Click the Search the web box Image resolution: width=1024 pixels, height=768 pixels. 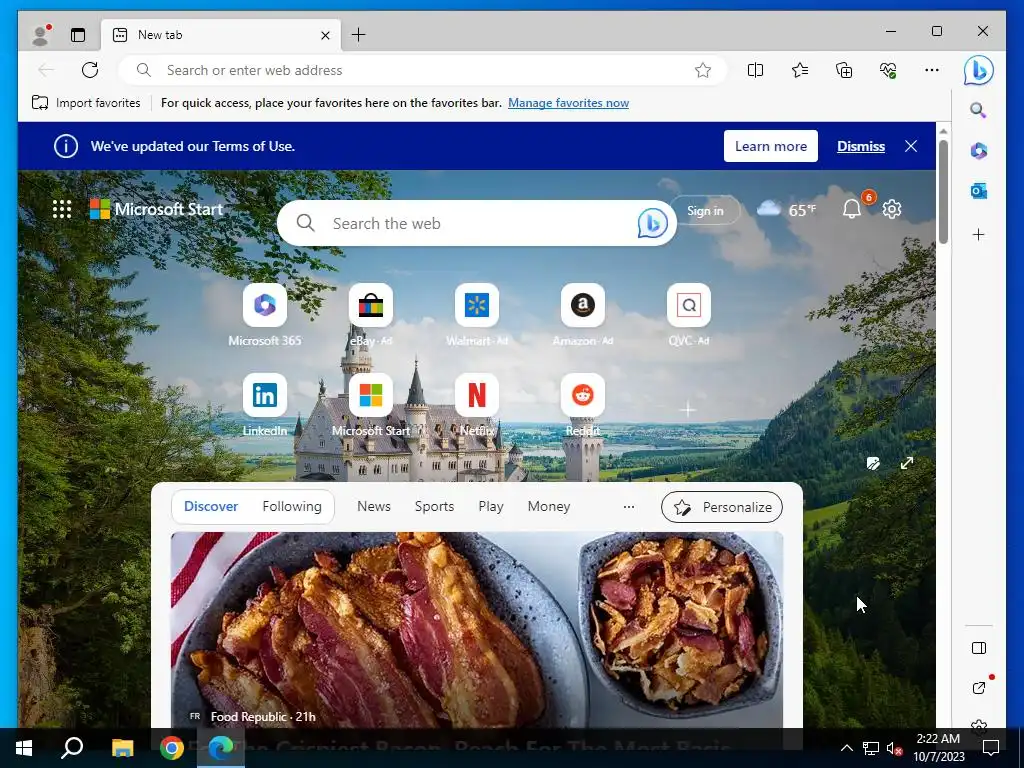coord(477,223)
